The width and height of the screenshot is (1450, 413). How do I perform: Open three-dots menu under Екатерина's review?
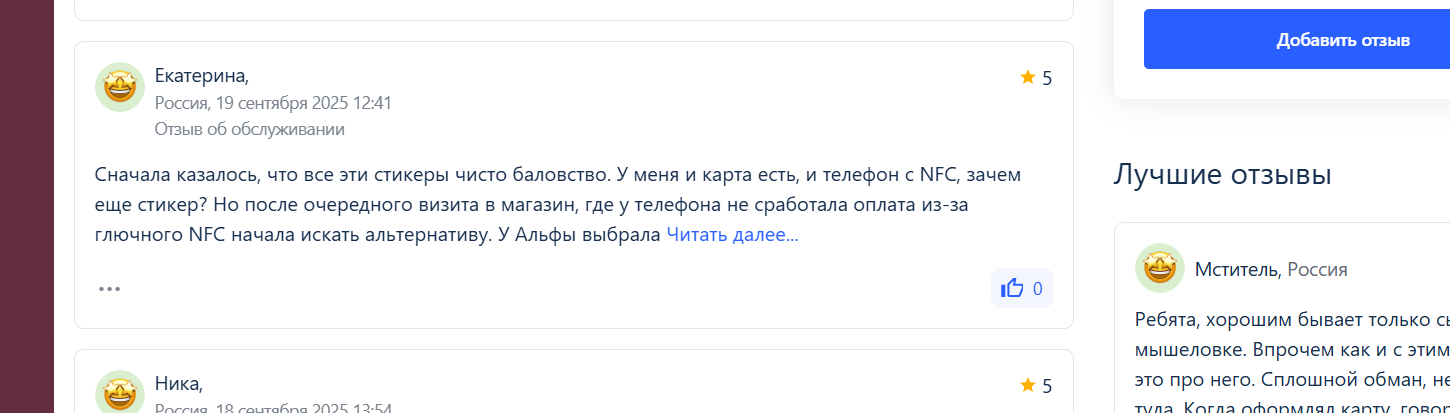109,289
